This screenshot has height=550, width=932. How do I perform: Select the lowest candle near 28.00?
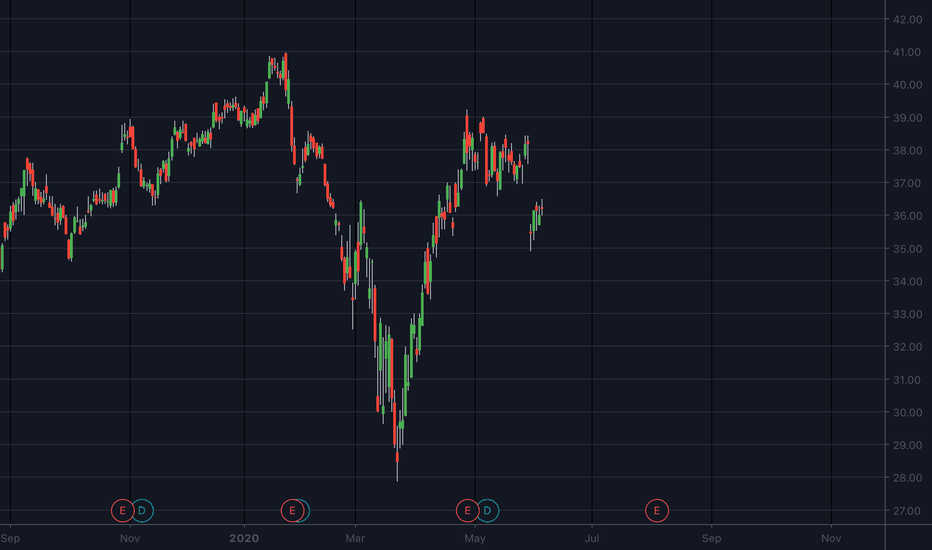[397, 463]
